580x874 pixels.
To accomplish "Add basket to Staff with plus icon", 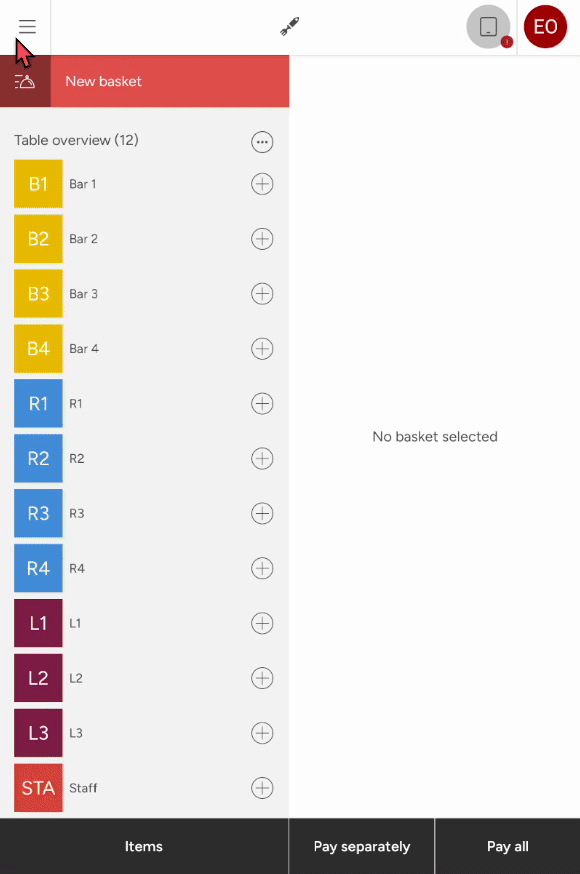I will [262, 788].
